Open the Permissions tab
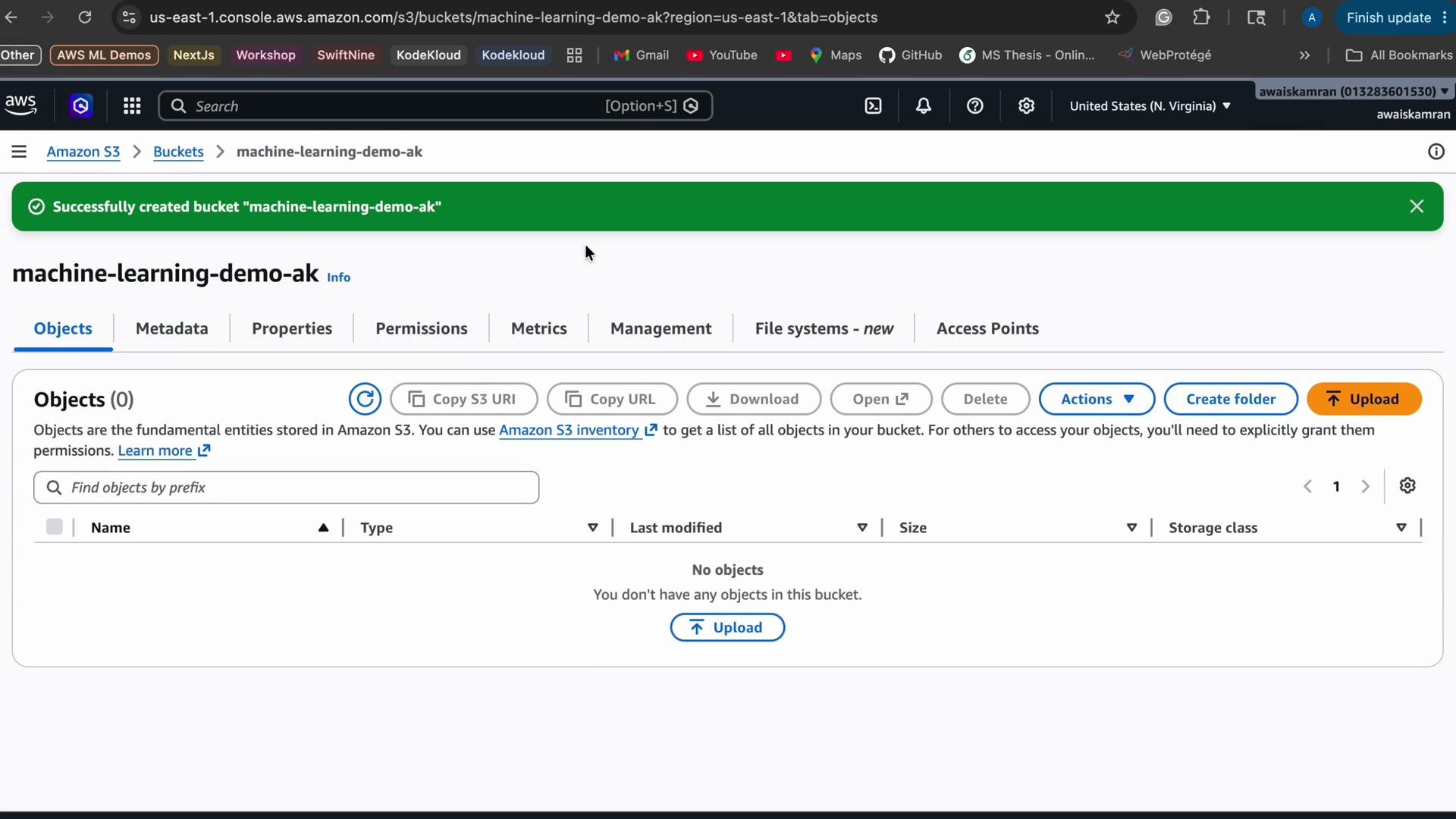The height and width of the screenshot is (819, 1456). 422,328
